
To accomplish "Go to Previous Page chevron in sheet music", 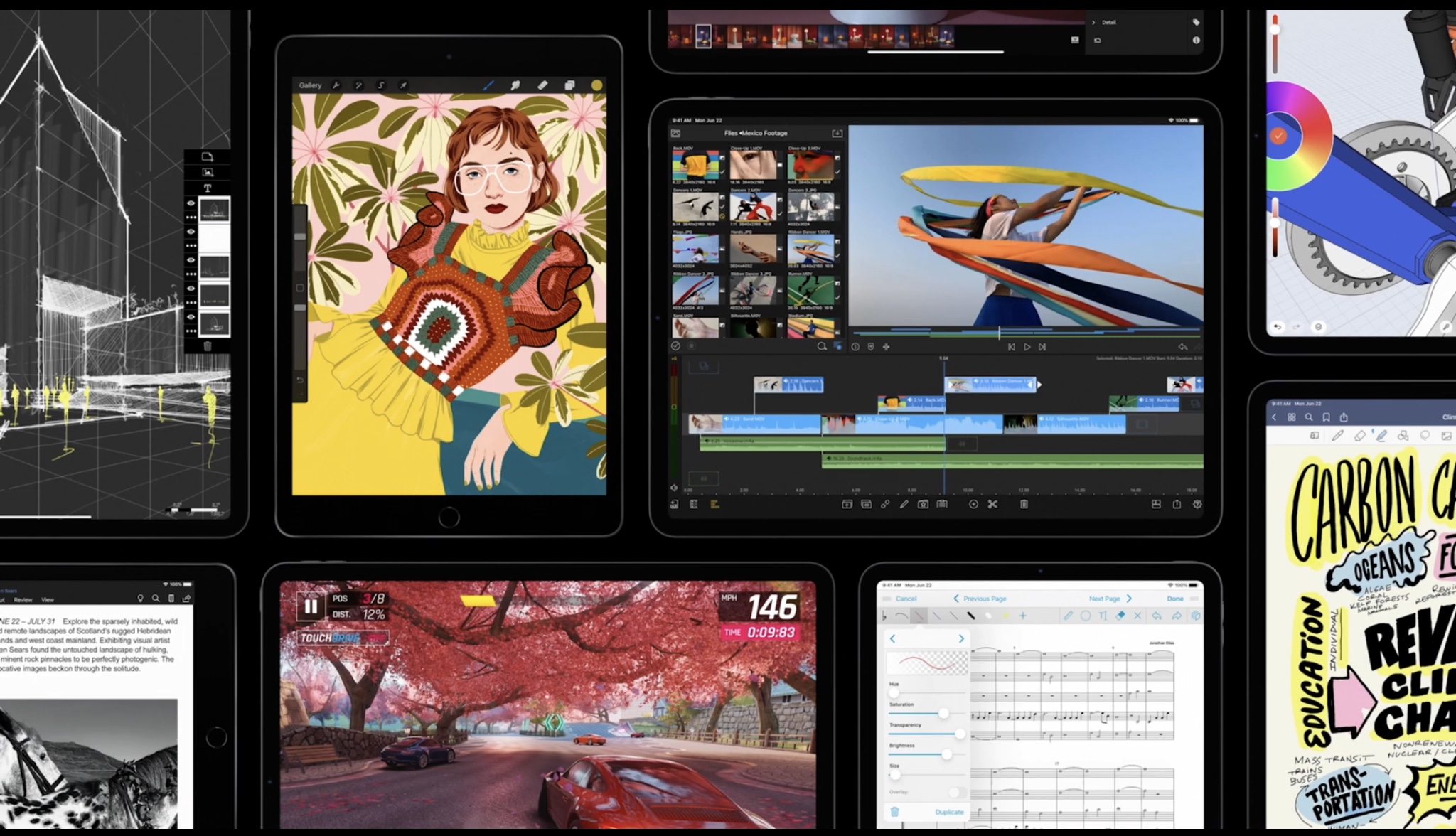I will (956, 599).
